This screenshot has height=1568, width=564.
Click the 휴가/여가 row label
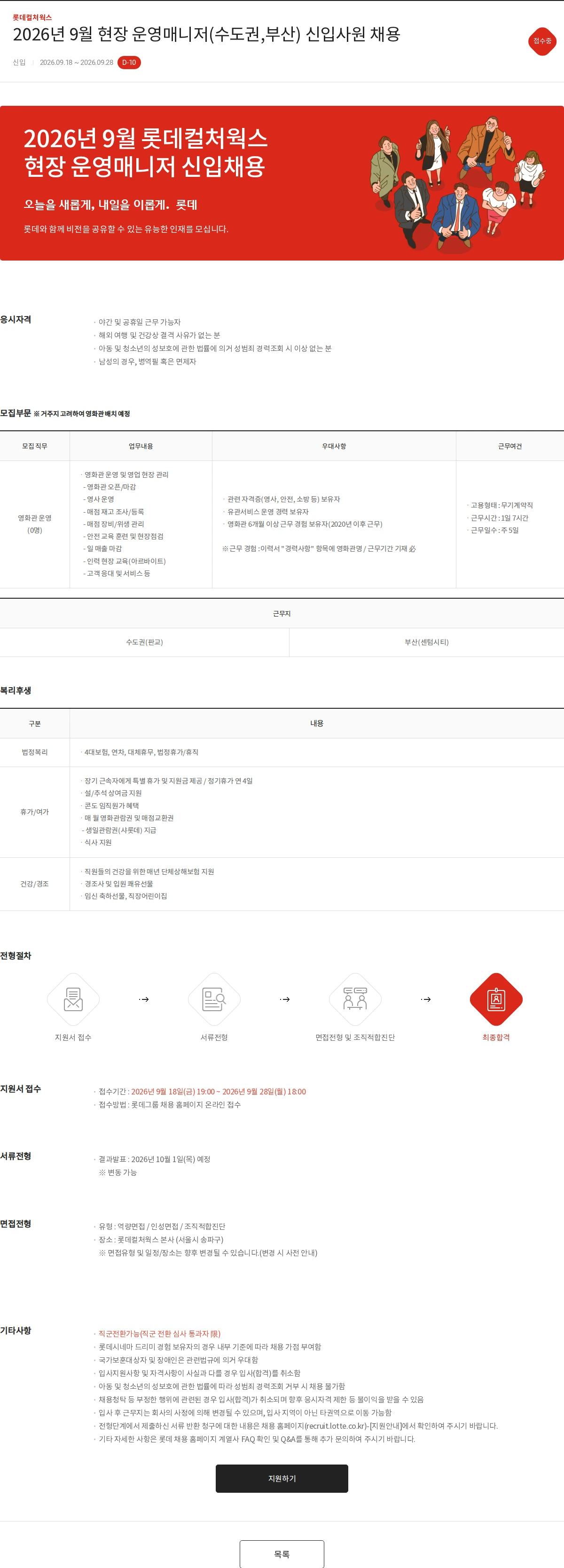click(x=35, y=812)
